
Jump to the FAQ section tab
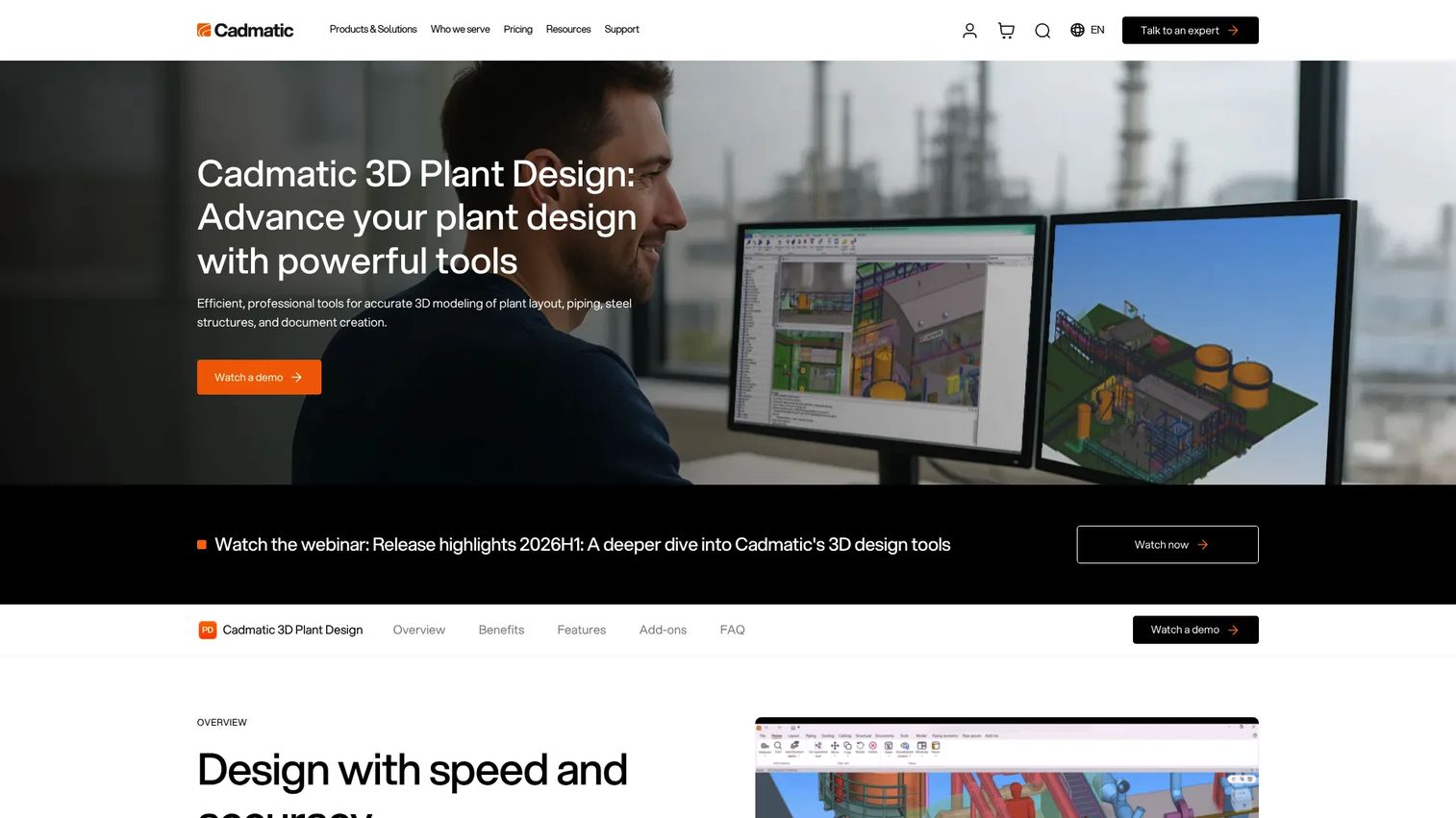732,630
